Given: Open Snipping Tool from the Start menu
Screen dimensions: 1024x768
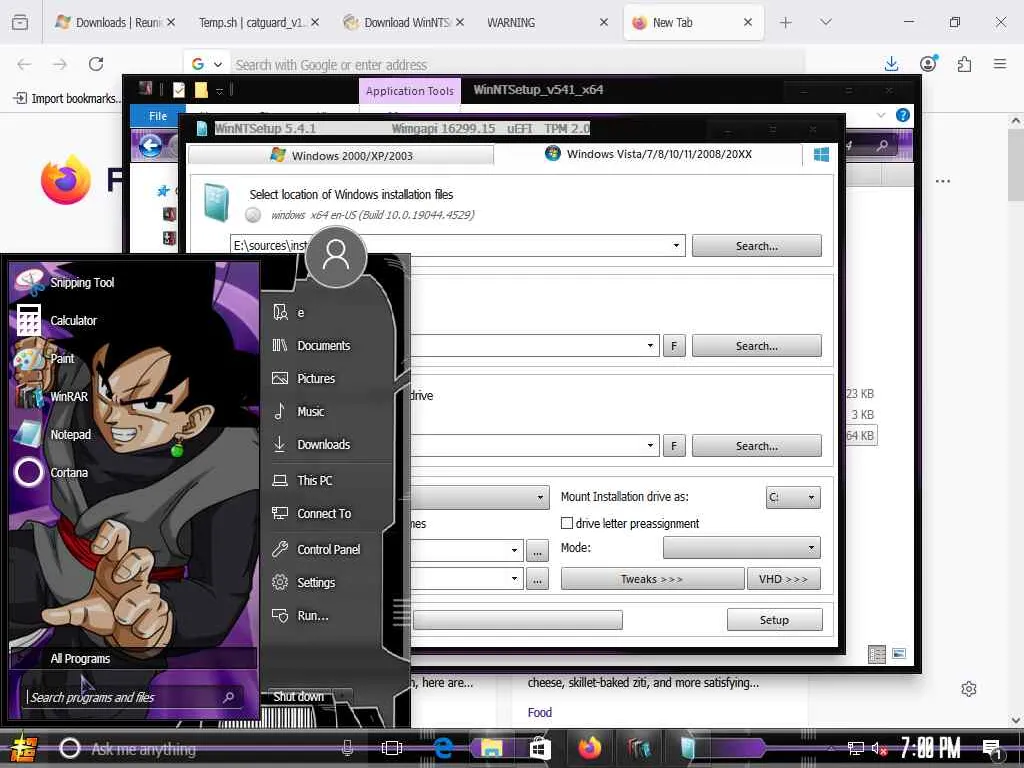Looking at the screenshot, I should [x=65, y=282].
